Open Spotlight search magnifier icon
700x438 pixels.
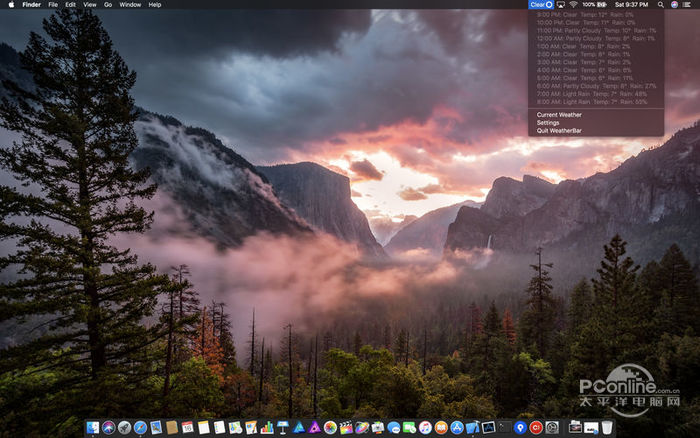(x=660, y=5)
